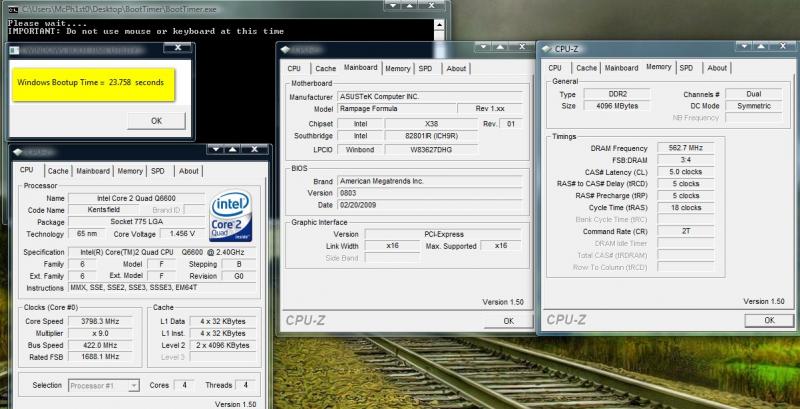Click the Multiplier value x 9.0

(x=100, y=333)
